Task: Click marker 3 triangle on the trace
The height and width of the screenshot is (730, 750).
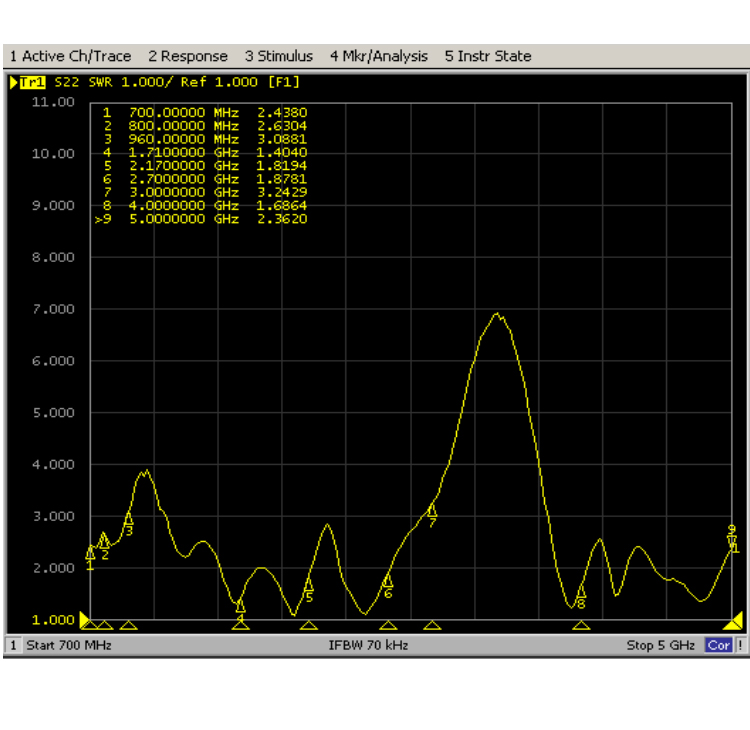Action: pyautogui.click(x=128, y=518)
